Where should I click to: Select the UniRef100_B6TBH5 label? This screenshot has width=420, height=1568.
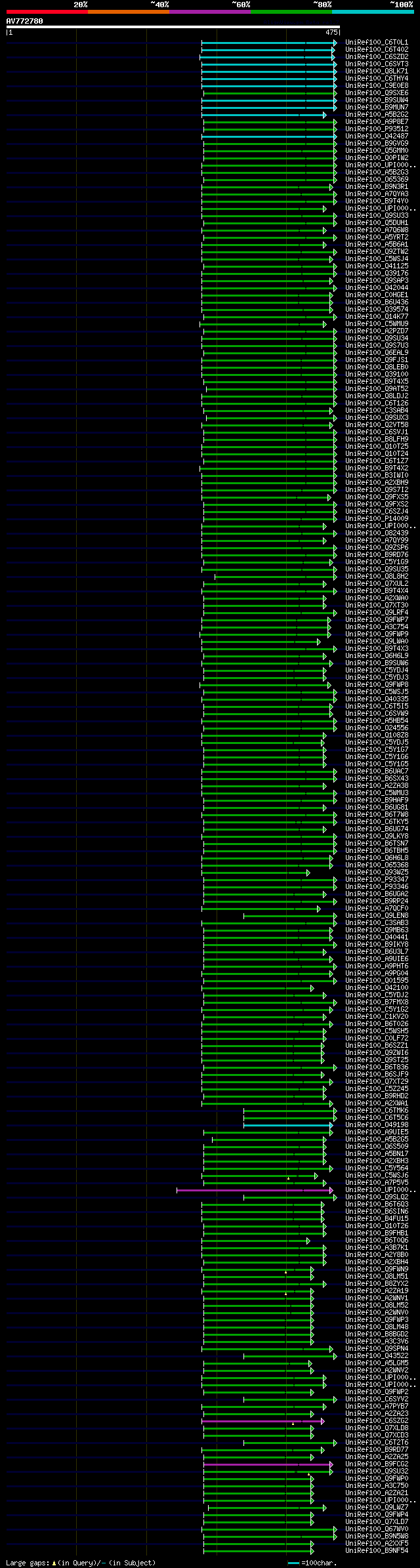pos(377,850)
